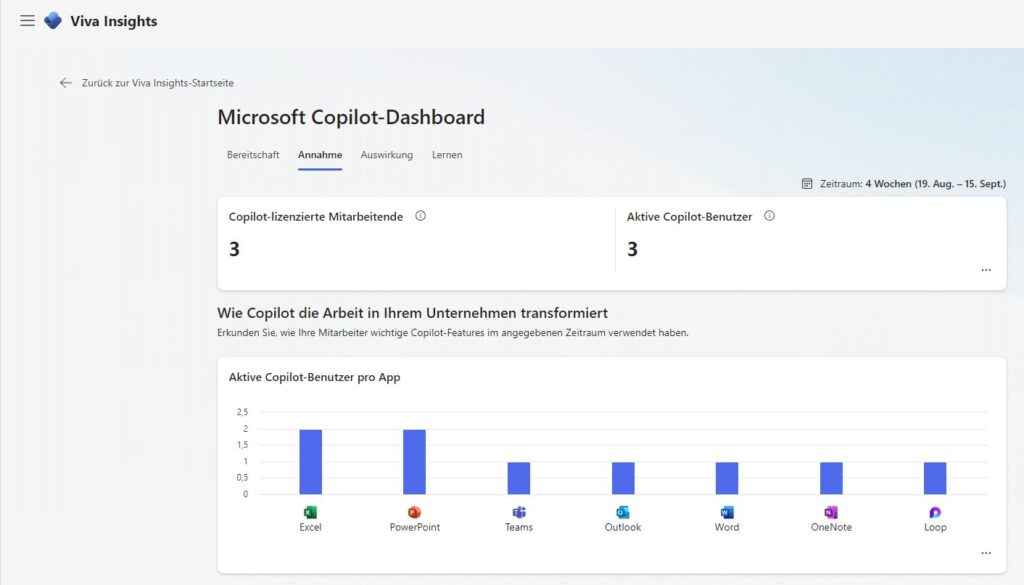Click the Viva Insights logo icon
The width and height of the screenshot is (1024, 585).
[53, 21]
